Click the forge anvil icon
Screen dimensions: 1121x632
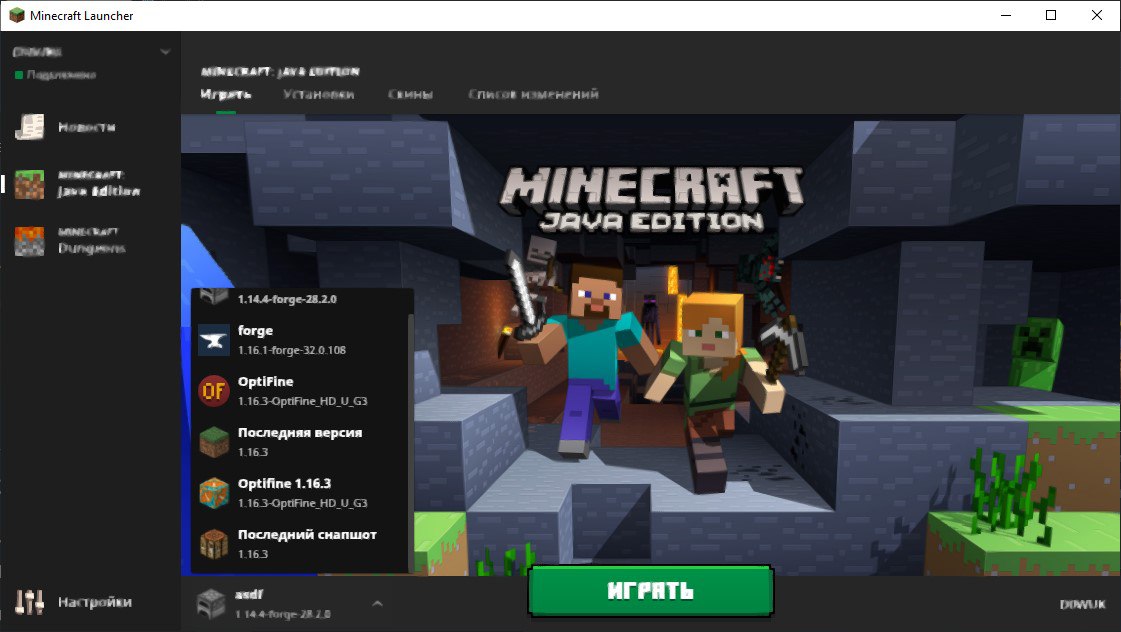tap(214, 340)
